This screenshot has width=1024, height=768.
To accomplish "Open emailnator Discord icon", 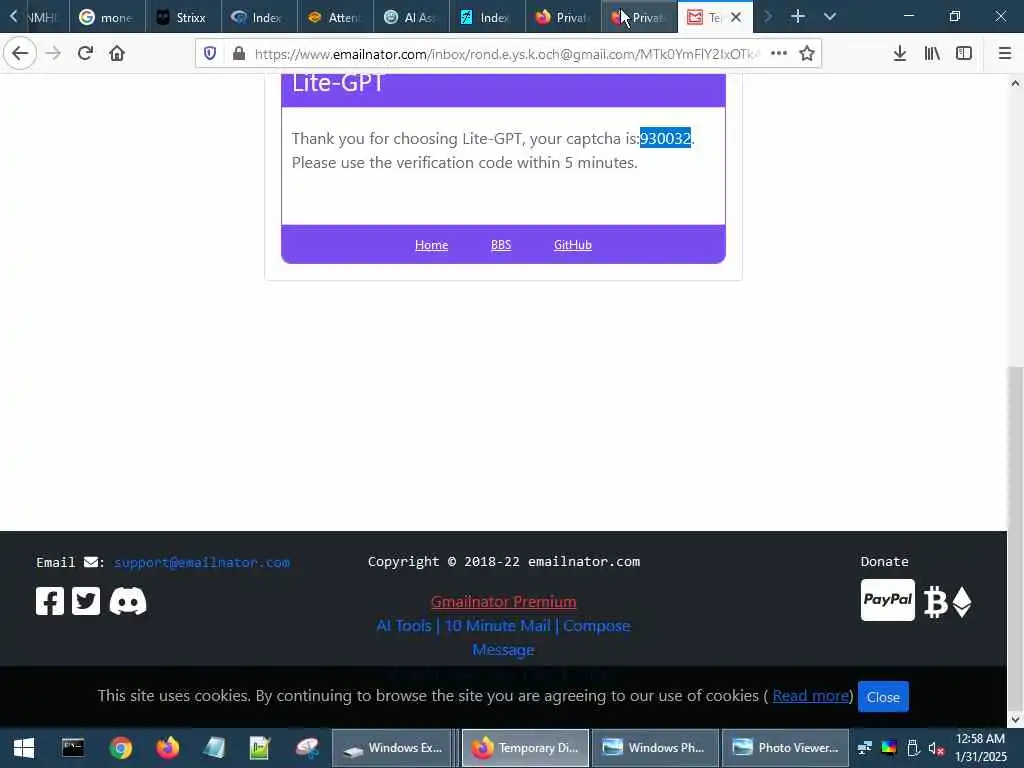I will click(128, 601).
